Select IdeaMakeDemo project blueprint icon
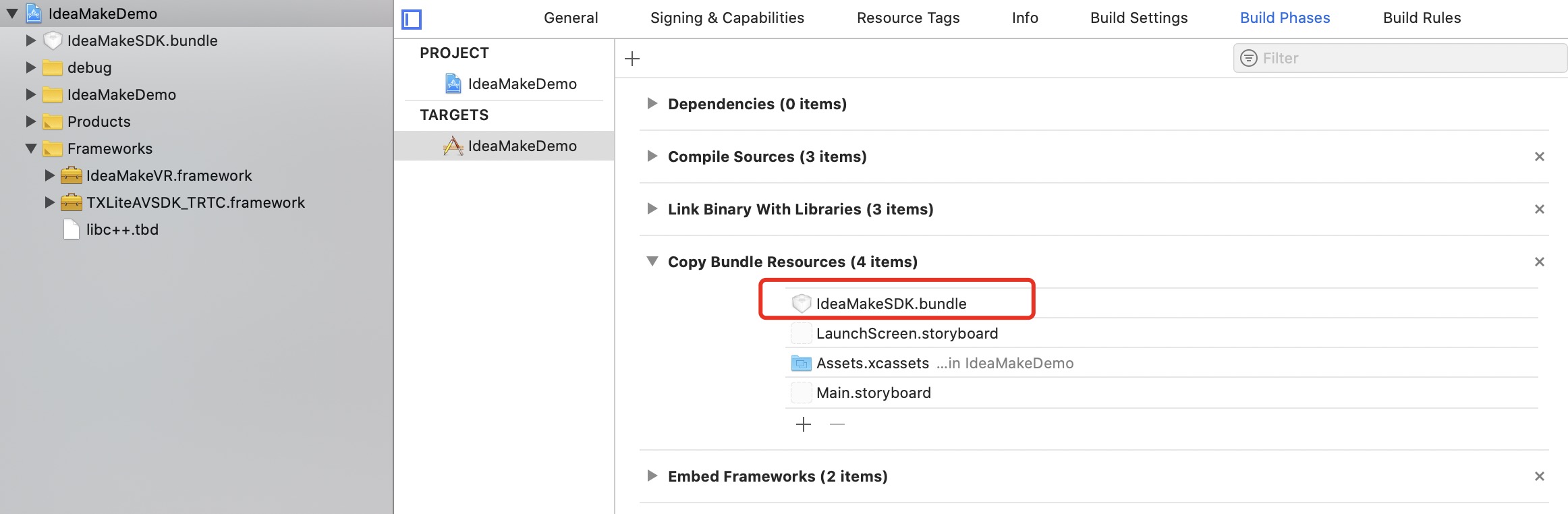The width and height of the screenshot is (1568, 514). 453,84
